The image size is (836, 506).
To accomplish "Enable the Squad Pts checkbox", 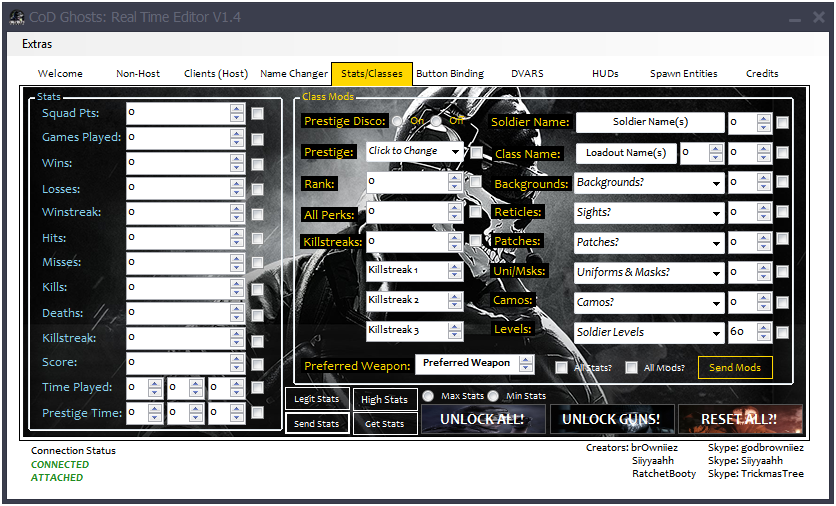I will tap(258, 114).
